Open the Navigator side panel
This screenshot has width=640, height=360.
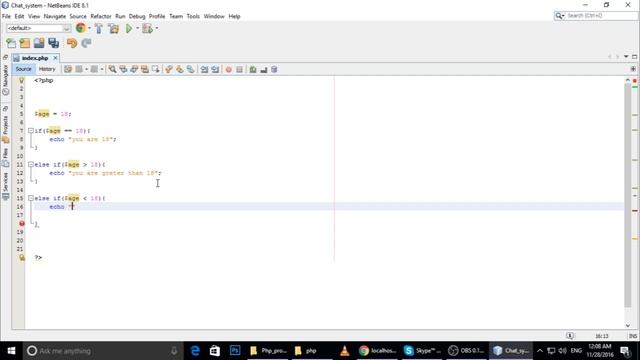pyautogui.click(x=5, y=80)
